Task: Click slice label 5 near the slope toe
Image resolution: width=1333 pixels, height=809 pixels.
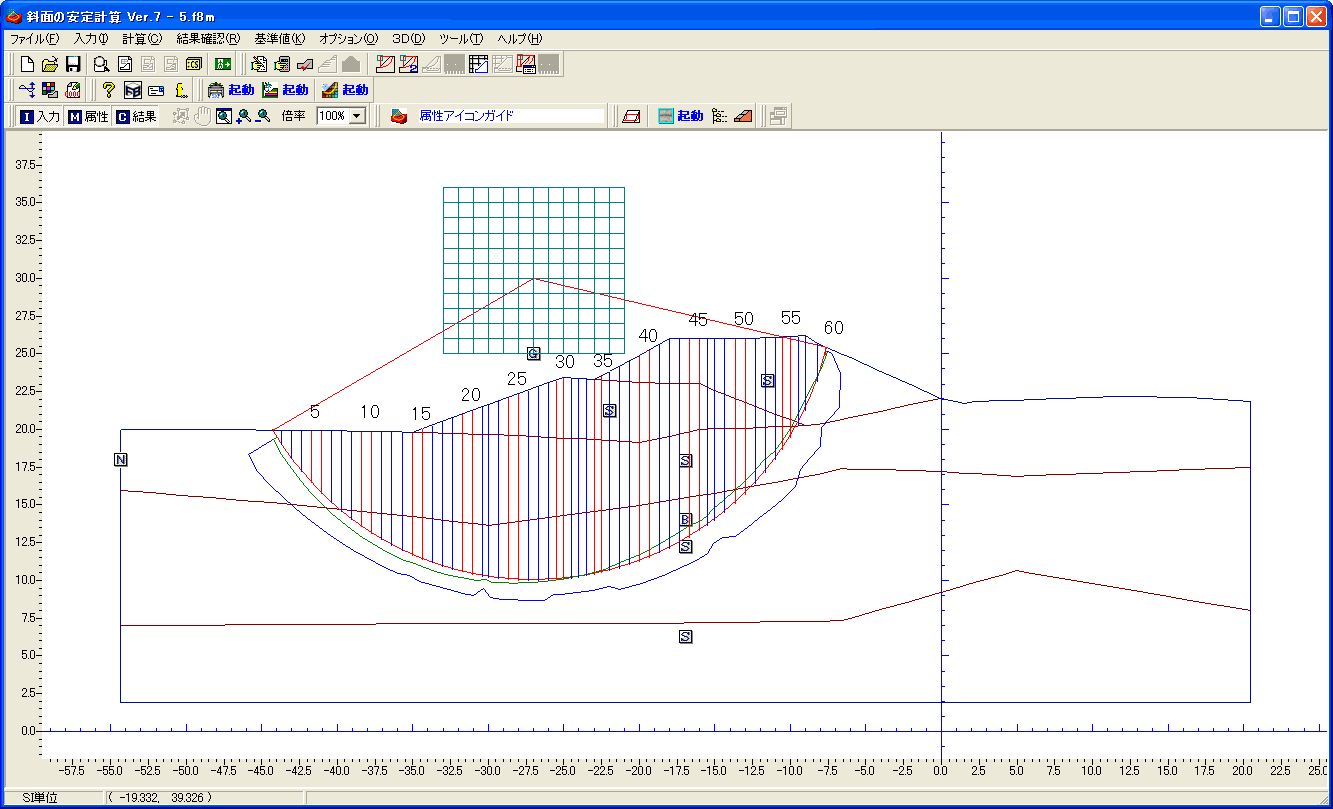Action: pos(315,411)
